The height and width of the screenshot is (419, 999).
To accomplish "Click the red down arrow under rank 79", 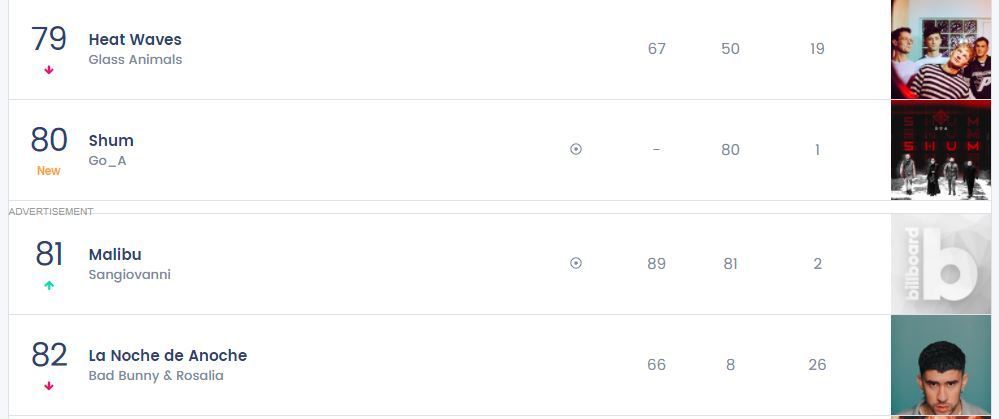I will click(49, 70).
